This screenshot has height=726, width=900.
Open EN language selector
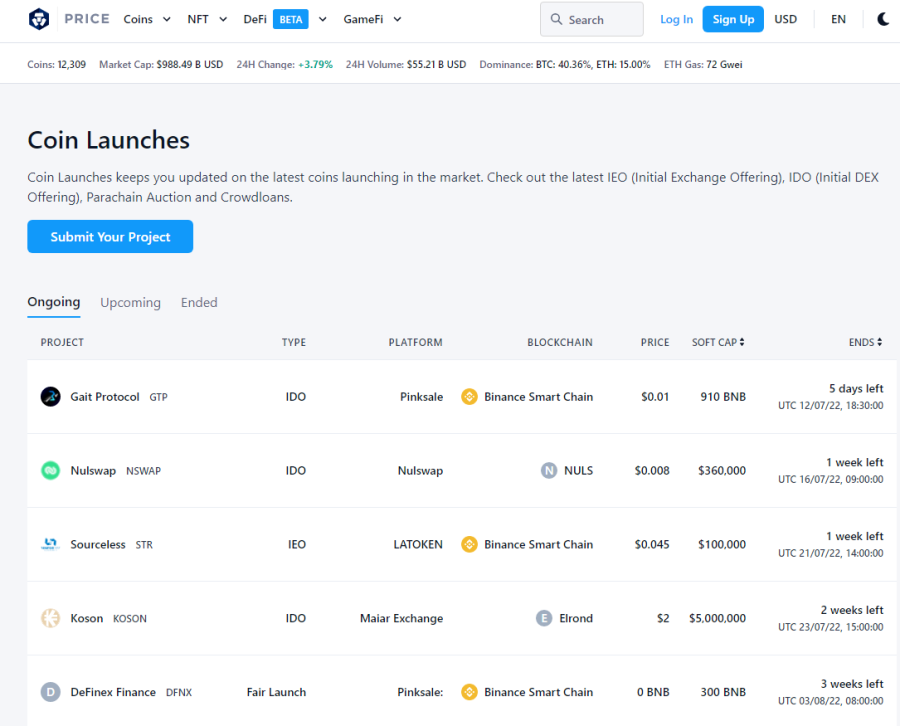point(838,20)
